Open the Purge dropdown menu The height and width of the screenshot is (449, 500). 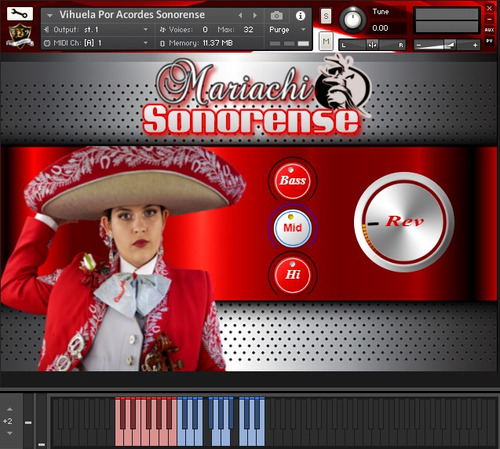287,30
